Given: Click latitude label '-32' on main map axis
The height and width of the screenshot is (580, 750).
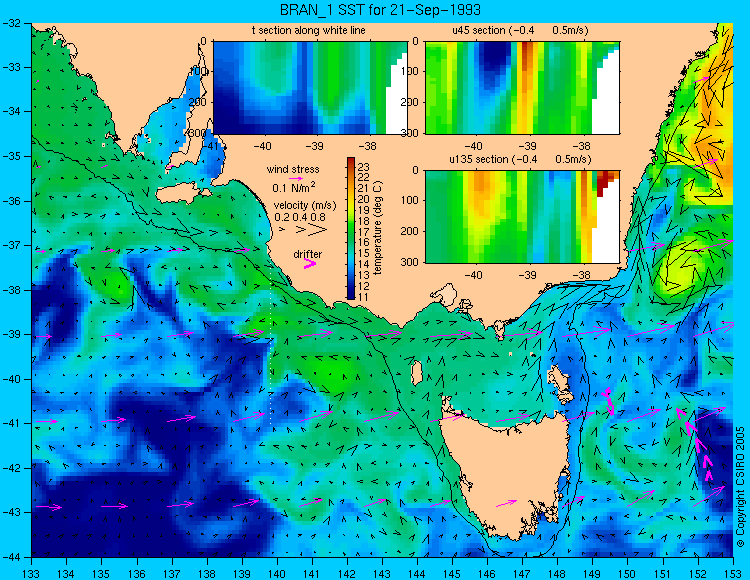Looking at the screenshot, I should (12, 22).
